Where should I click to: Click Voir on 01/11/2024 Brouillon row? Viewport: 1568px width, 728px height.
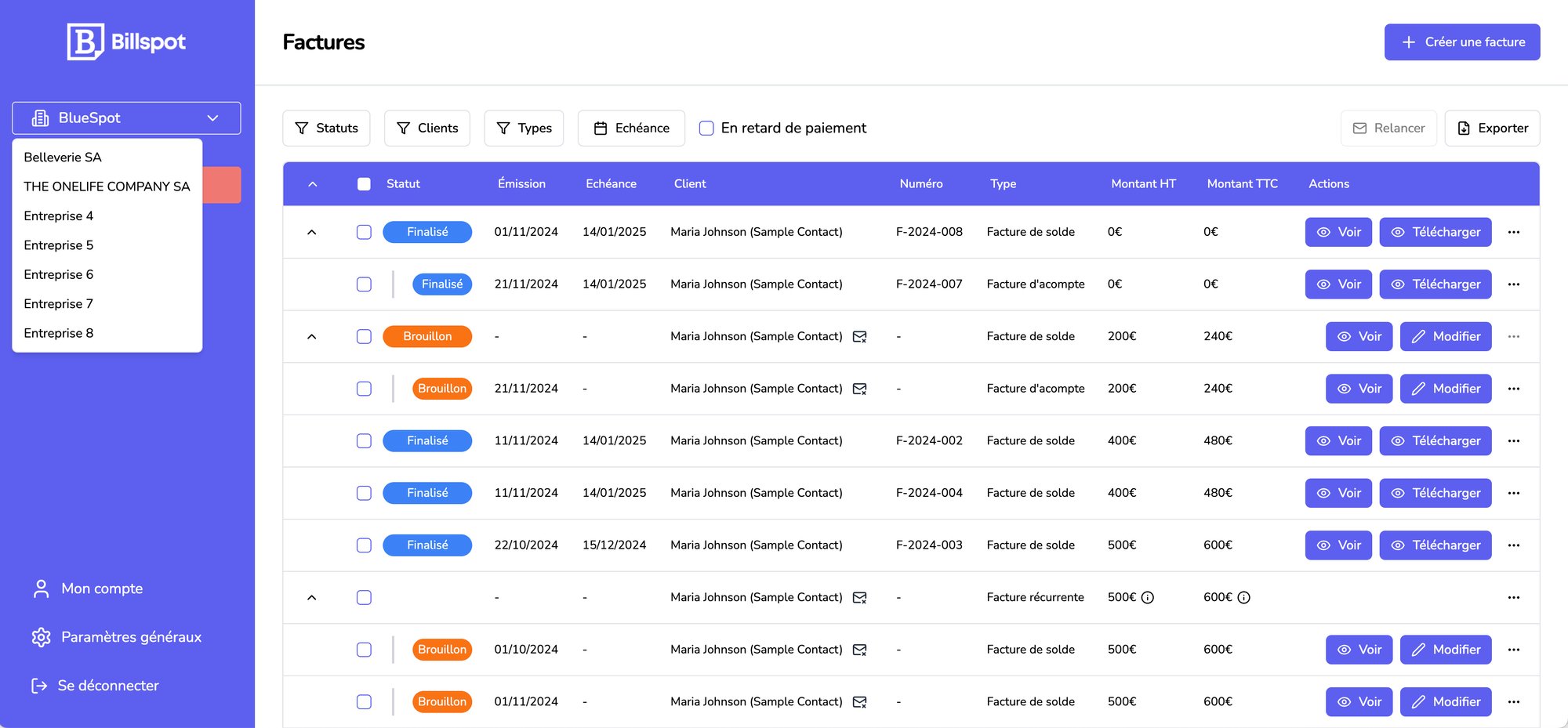coord(1359,702)
